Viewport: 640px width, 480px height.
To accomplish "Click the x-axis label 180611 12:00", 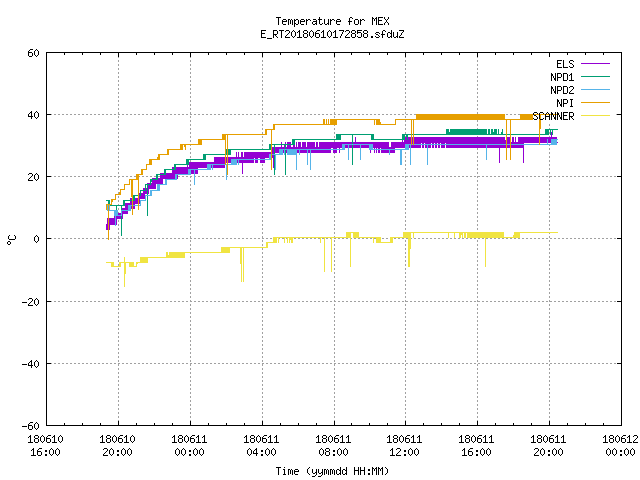I will tap(404, 446).
